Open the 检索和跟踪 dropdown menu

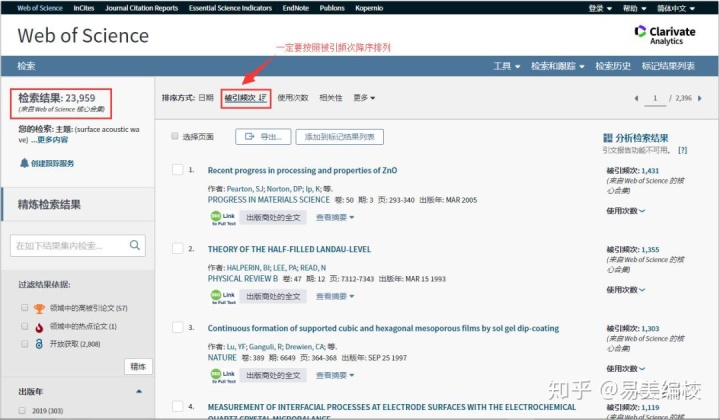point(557,66)
